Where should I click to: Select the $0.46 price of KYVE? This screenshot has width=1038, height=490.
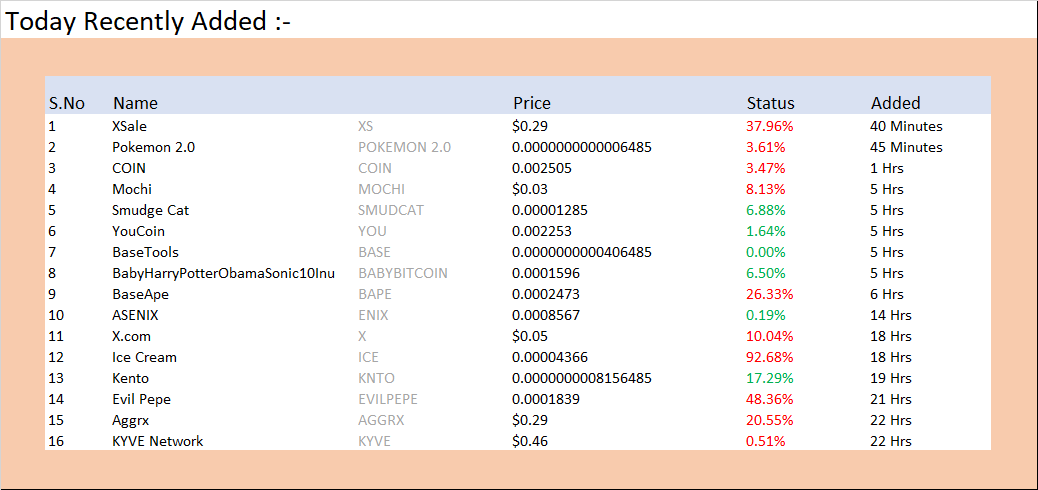(x=530, y=442)
